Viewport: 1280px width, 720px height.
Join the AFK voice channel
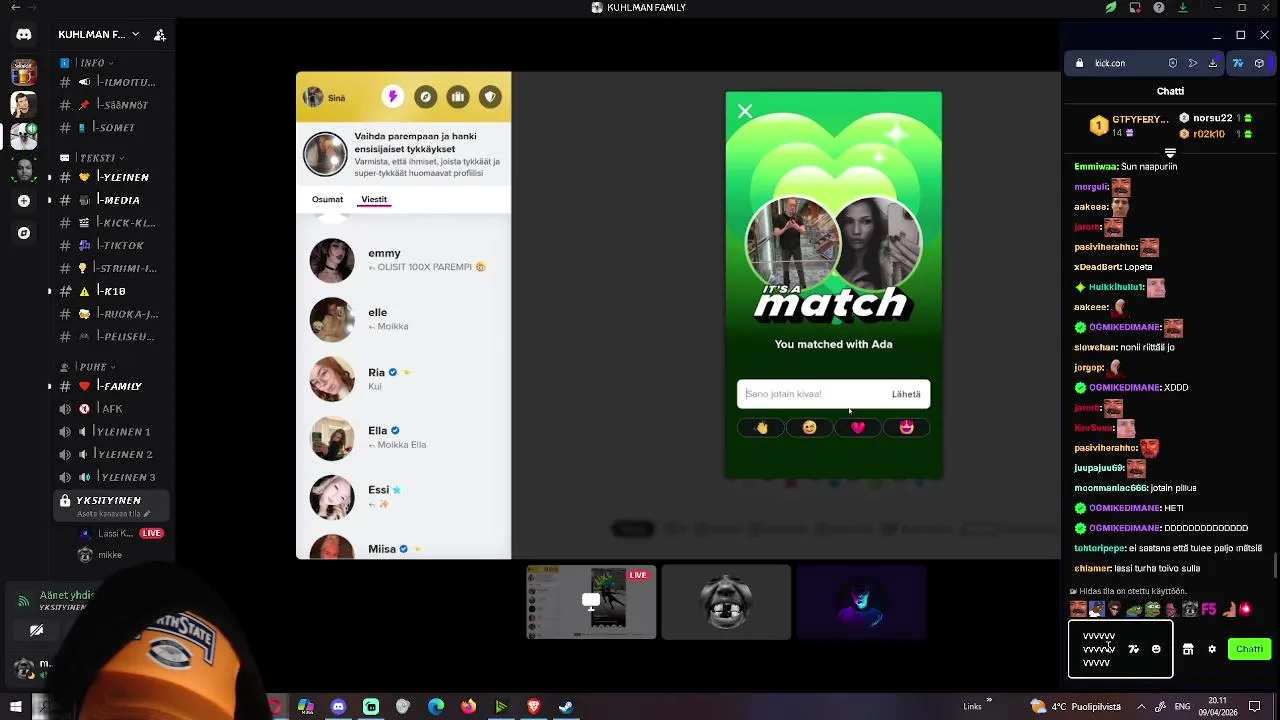coord(112,409)
